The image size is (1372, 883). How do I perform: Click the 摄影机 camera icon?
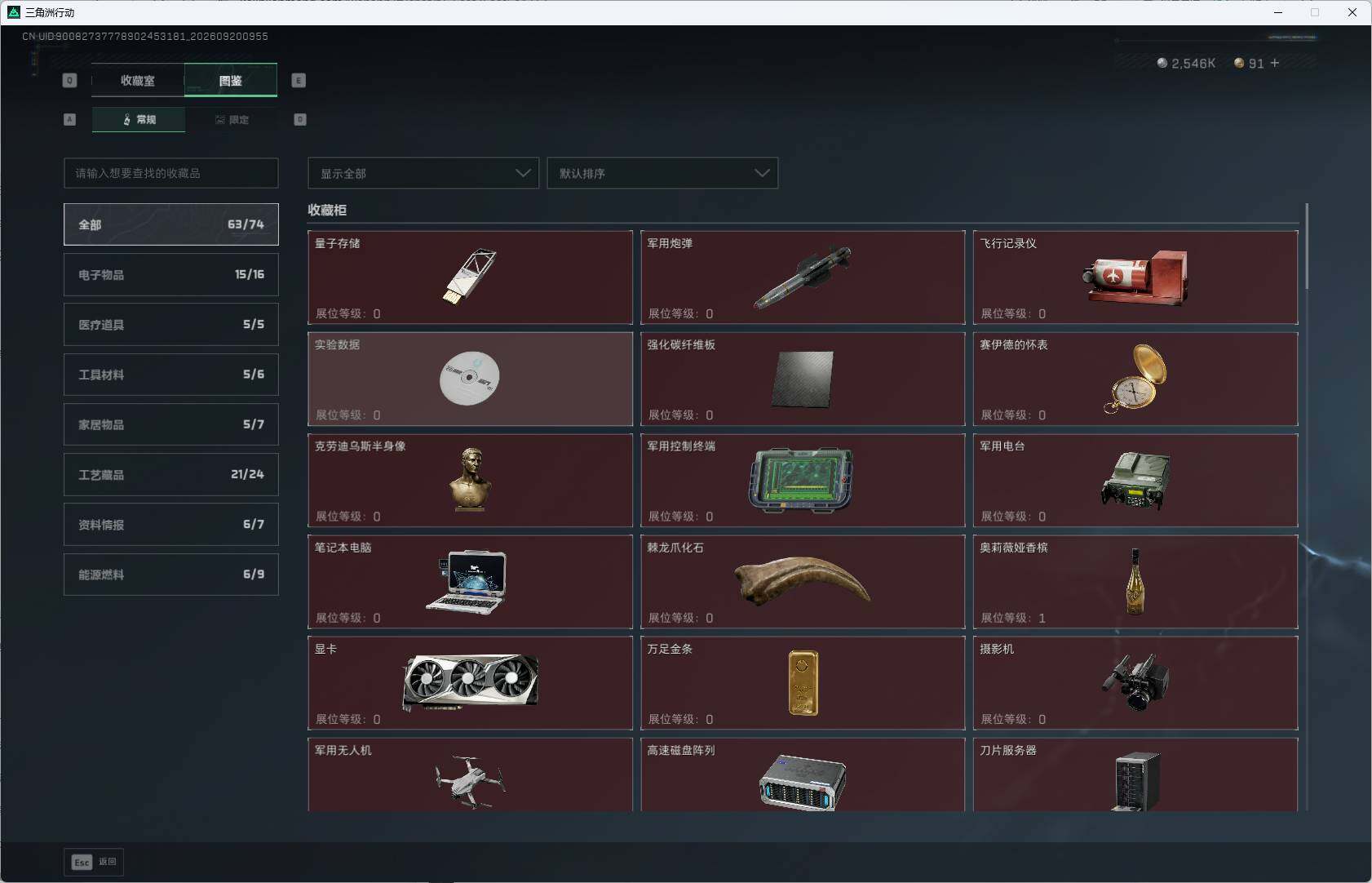pyautogui.click(x=1135, y=682)
